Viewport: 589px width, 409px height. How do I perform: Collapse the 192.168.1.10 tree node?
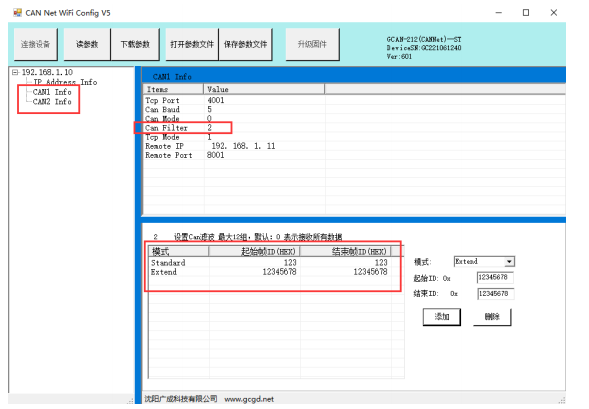pos(15,72)
